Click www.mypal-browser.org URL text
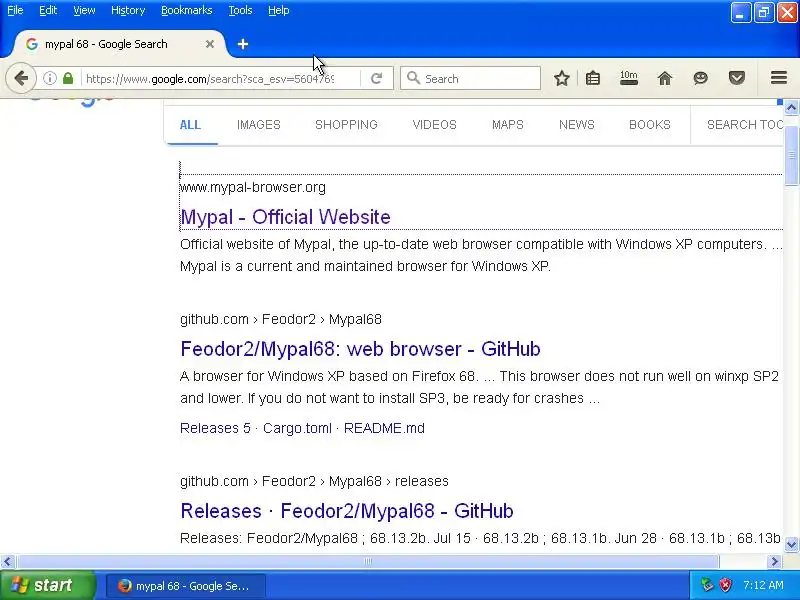Image resolution: width=800 pixels, height=600 pixels. click(x=253, y=187)
